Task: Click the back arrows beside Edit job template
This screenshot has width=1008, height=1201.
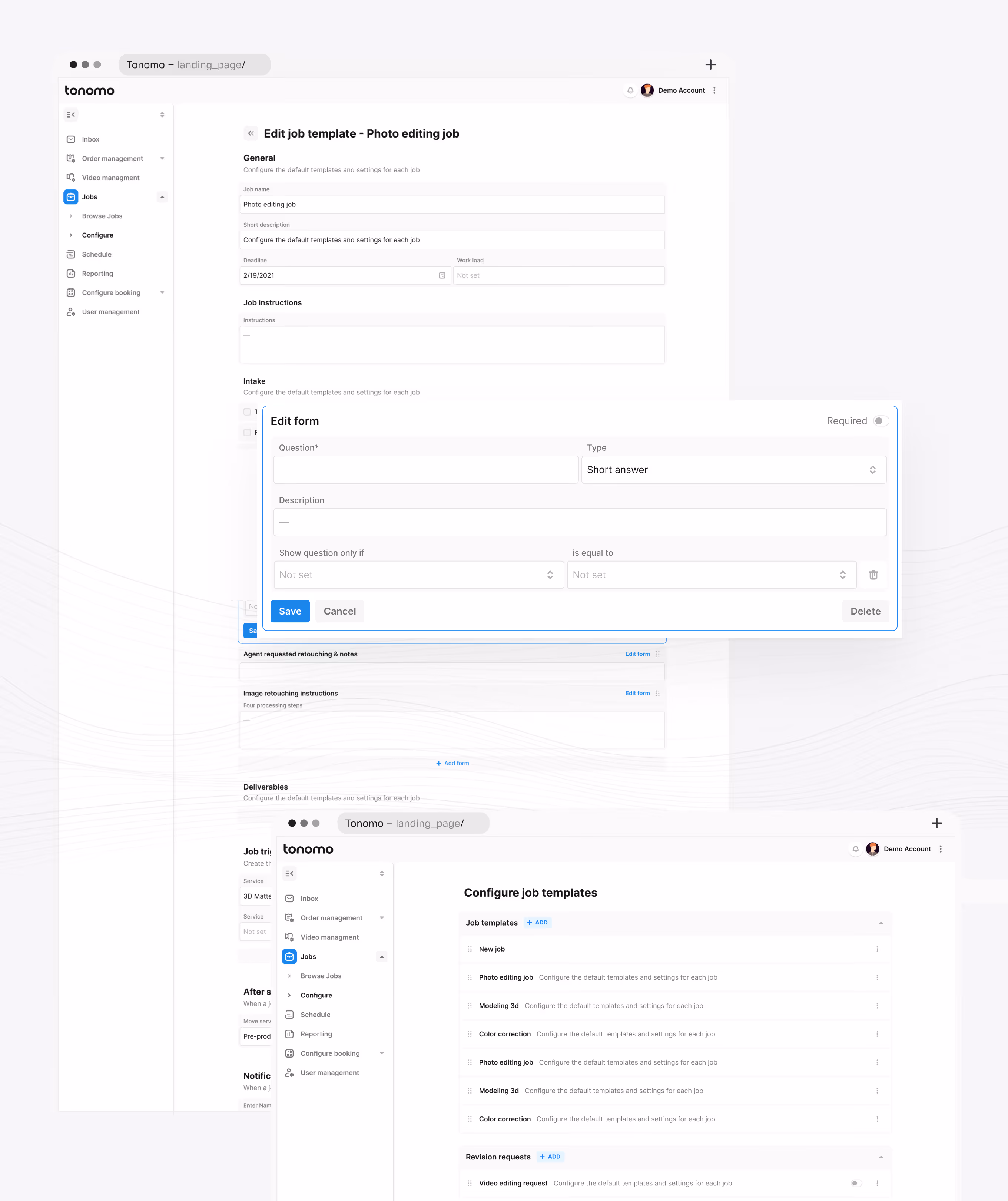Action: click(251, 133)
